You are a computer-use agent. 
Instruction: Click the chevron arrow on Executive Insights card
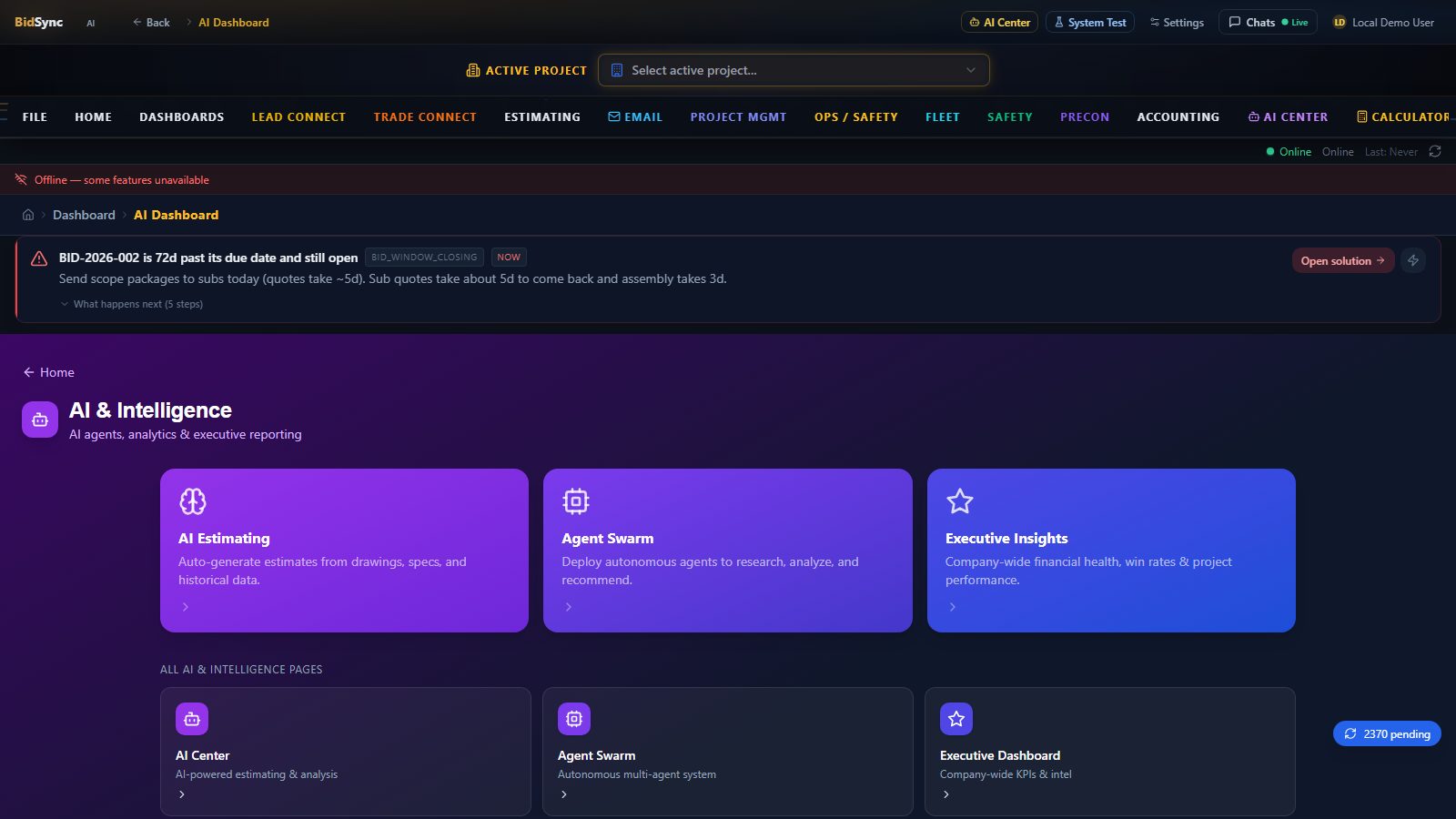pos(953,607)
